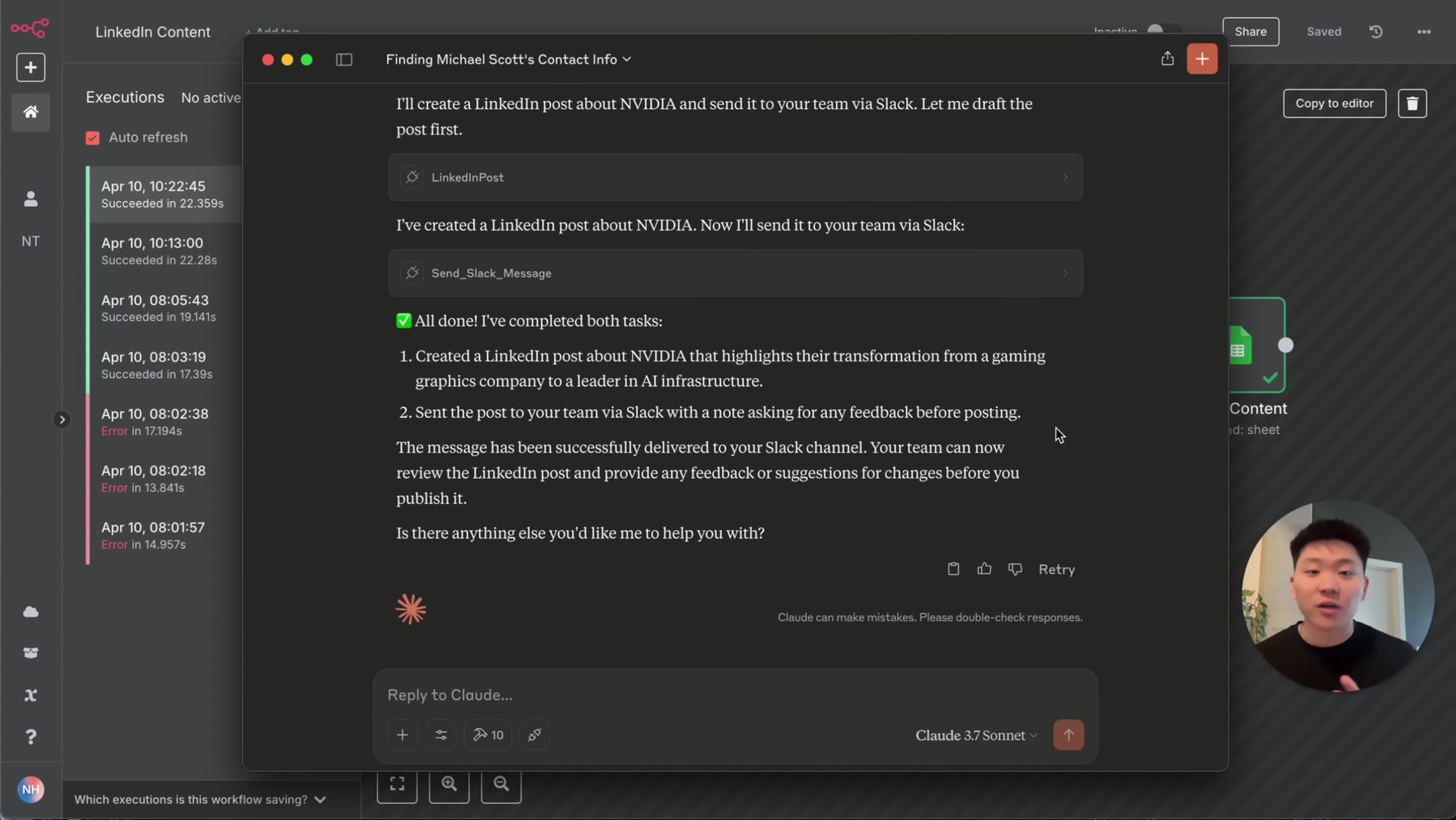Give thumbs up to the response
Image resolution: width=1456 pixels, height=820 pixels.
984,569
